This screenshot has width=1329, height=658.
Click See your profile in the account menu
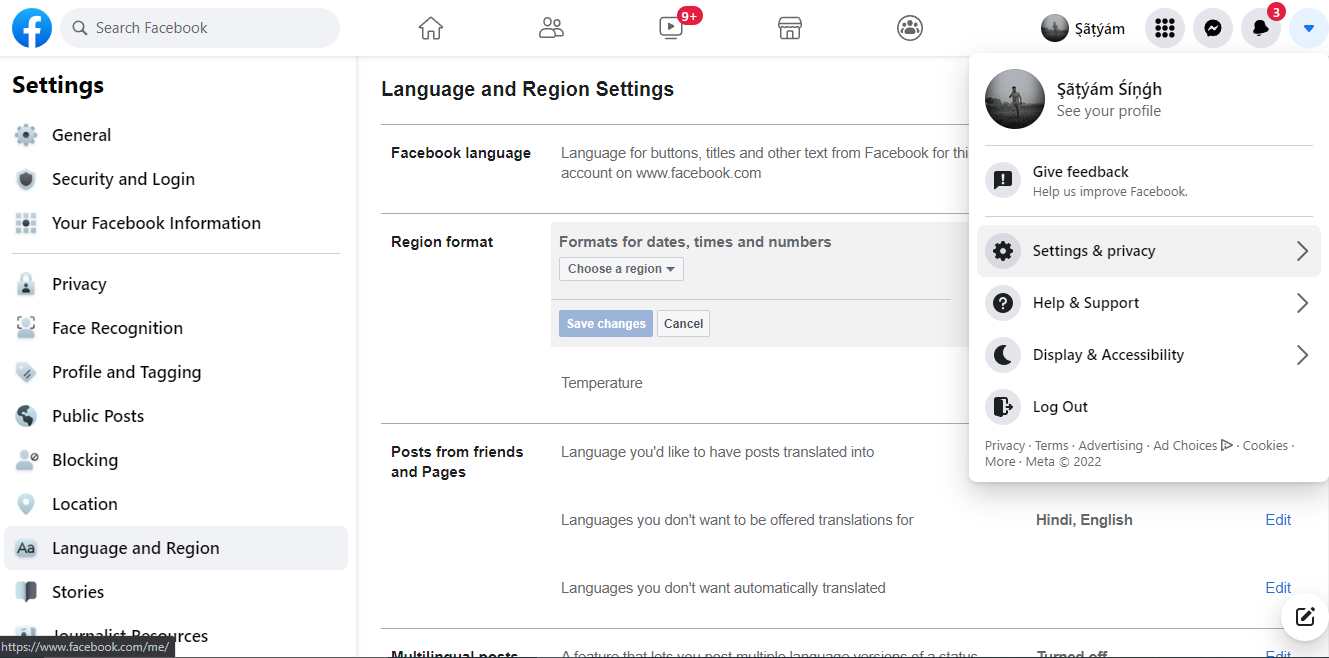(x=1109, y=111)
